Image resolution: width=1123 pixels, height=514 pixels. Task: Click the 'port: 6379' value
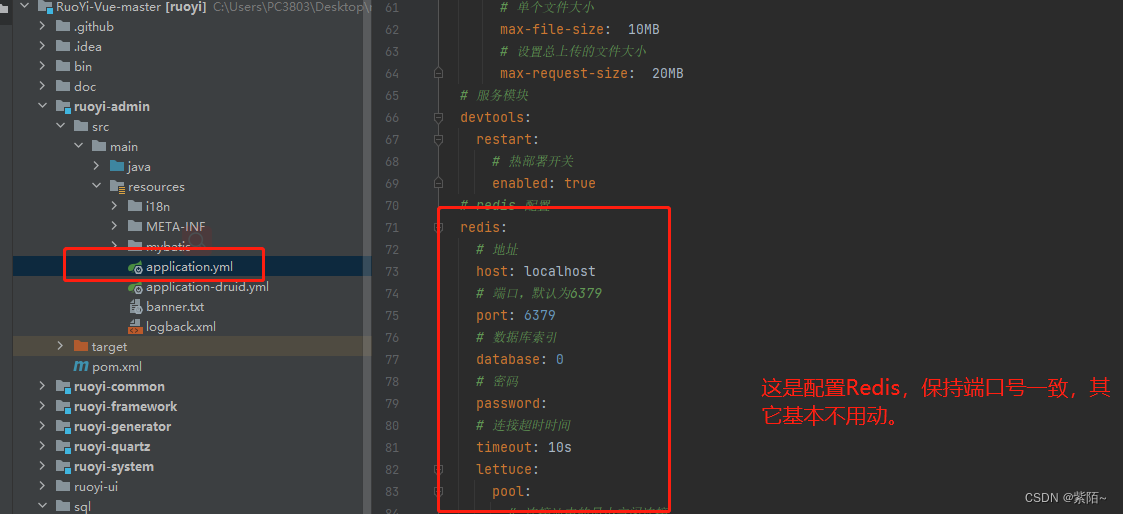540,316
